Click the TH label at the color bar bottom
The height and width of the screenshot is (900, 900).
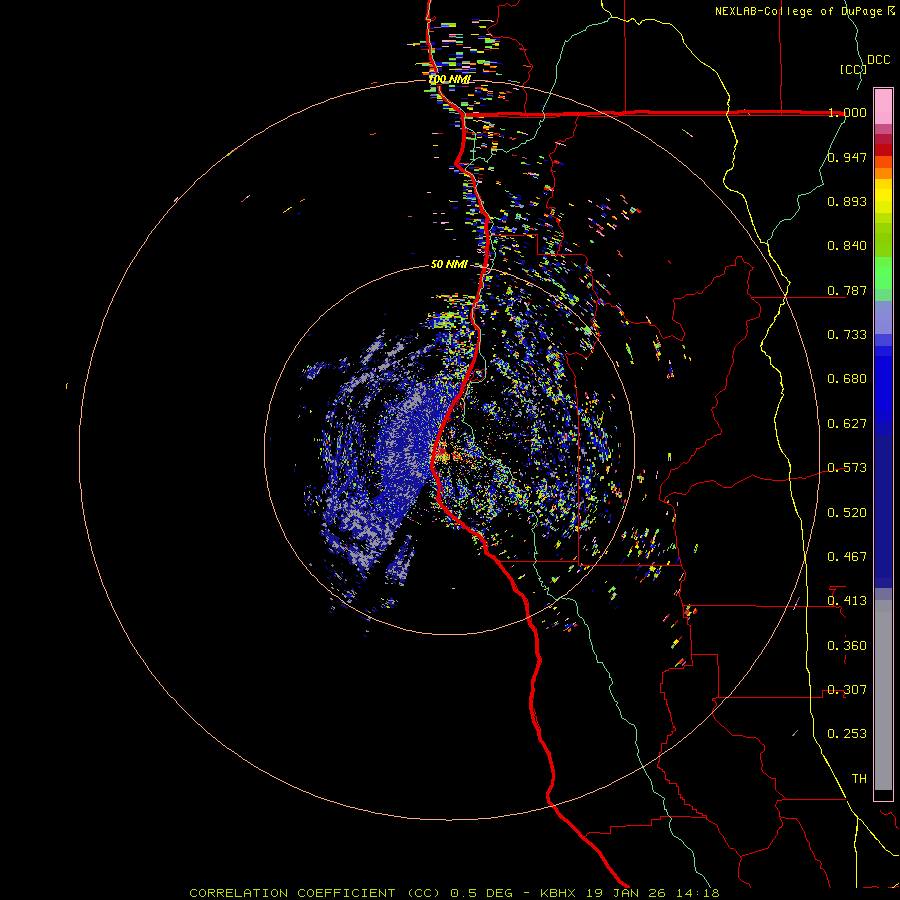859,779
